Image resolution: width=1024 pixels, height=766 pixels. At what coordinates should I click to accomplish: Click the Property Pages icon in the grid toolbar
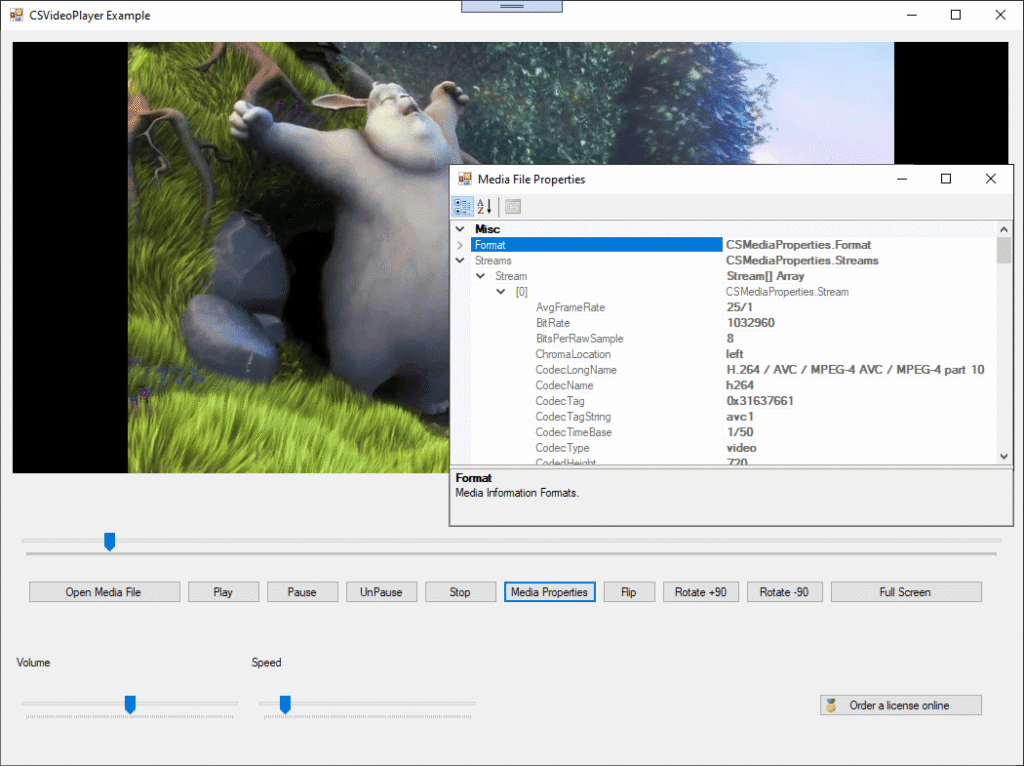tap(512, 207)
